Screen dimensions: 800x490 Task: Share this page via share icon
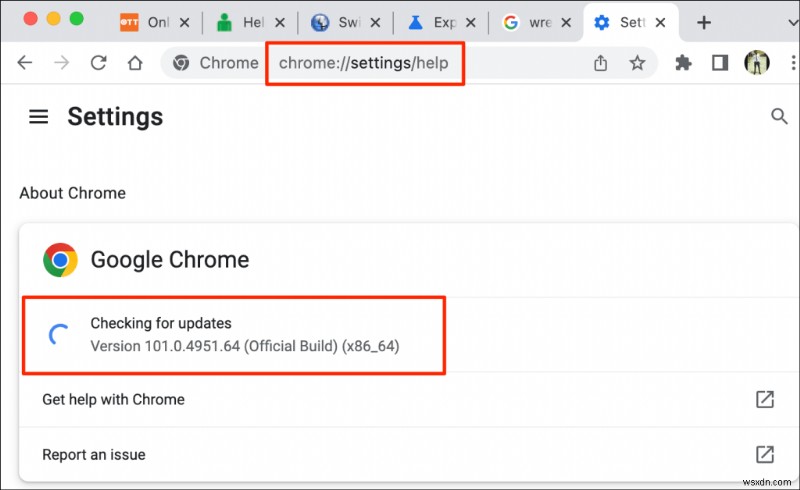601,63
